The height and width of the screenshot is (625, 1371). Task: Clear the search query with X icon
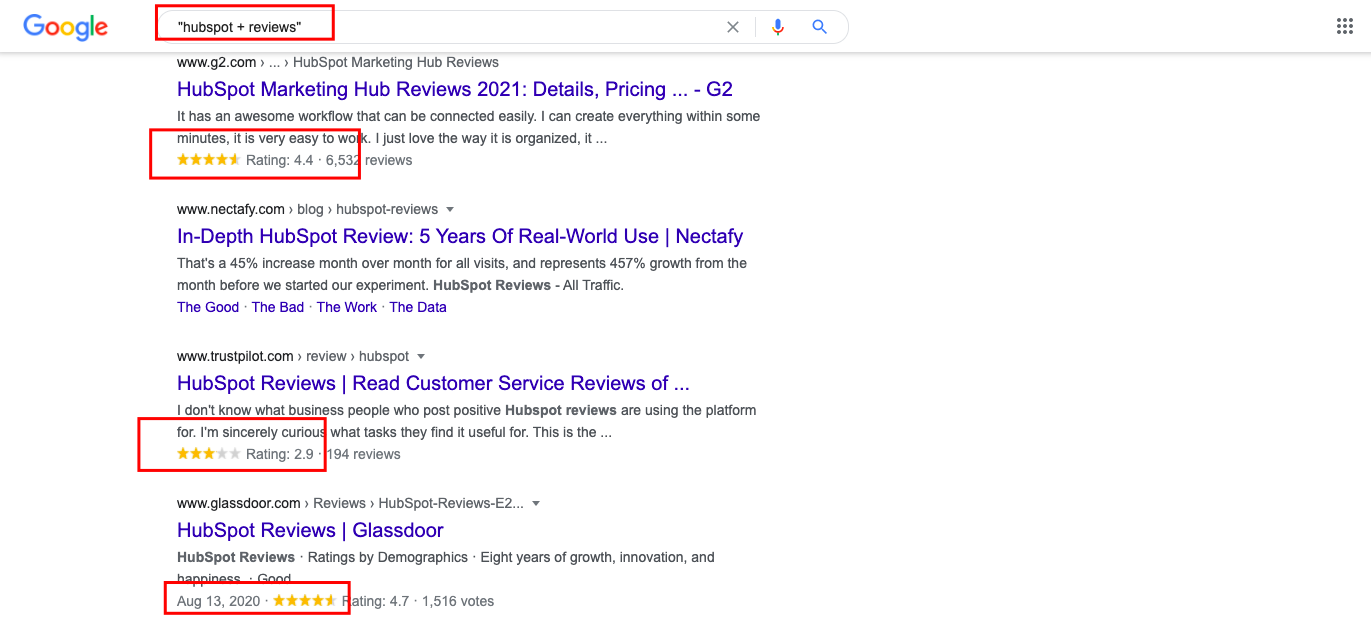pyautogui.click(x=733, y=27)
